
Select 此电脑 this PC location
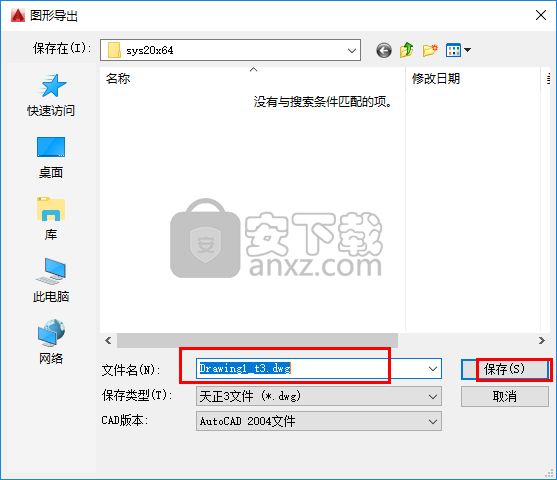point(51,281)
